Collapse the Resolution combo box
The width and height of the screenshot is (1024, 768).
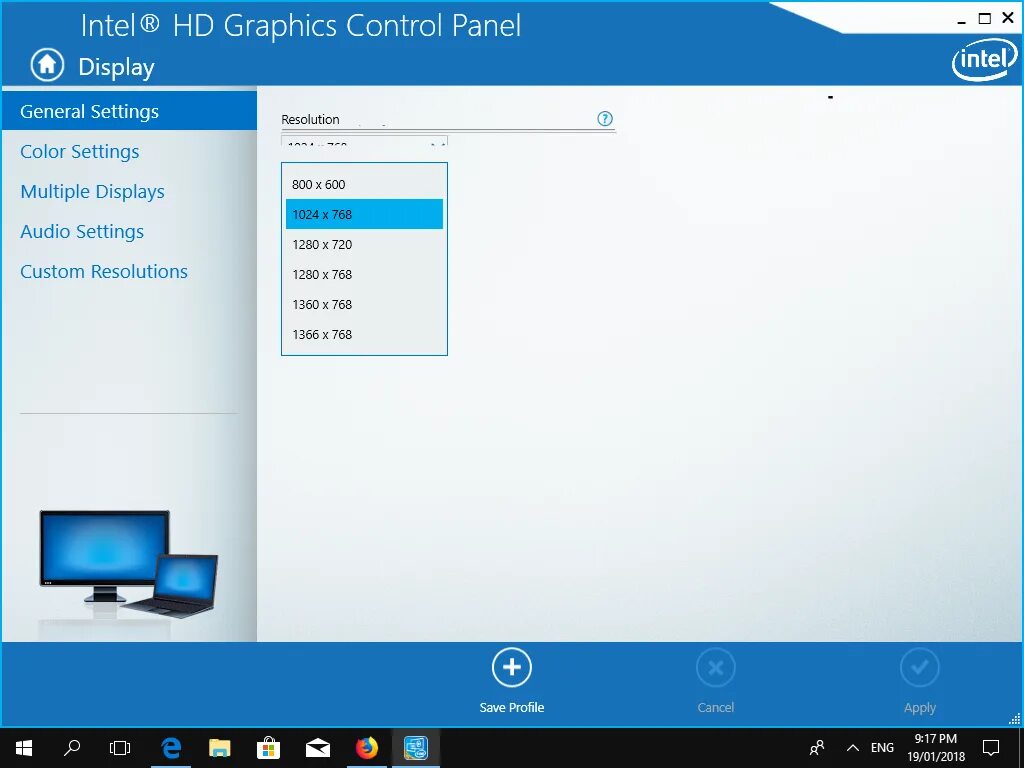coord(364,141)
